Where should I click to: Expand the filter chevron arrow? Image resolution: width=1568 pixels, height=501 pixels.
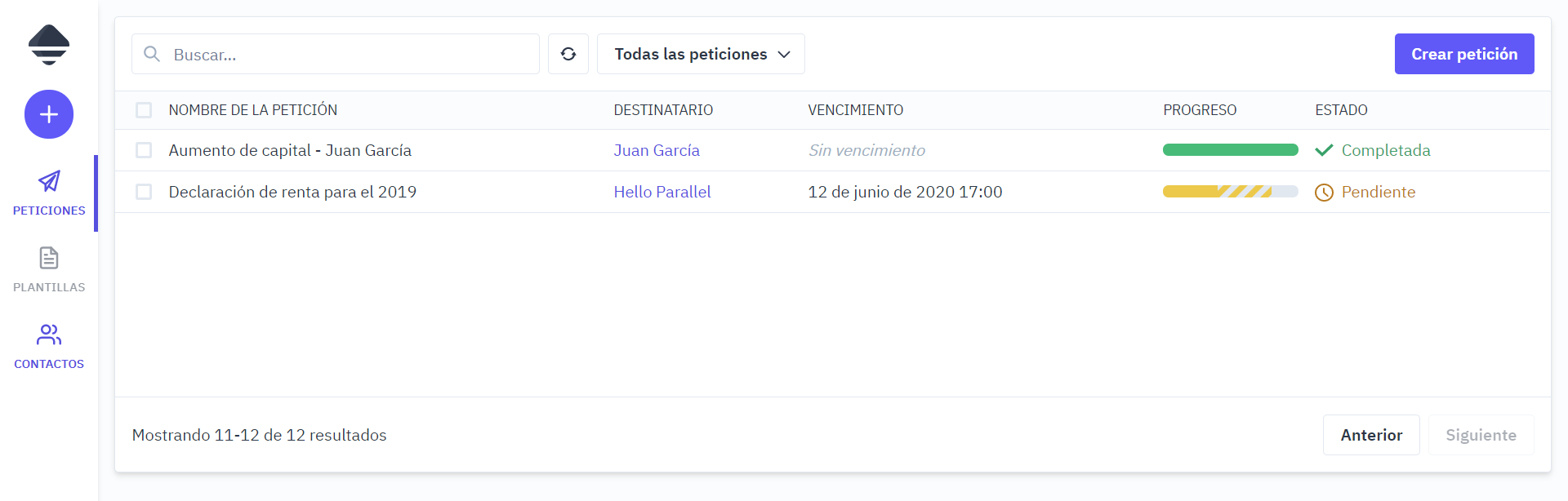[x=784, y=55]
